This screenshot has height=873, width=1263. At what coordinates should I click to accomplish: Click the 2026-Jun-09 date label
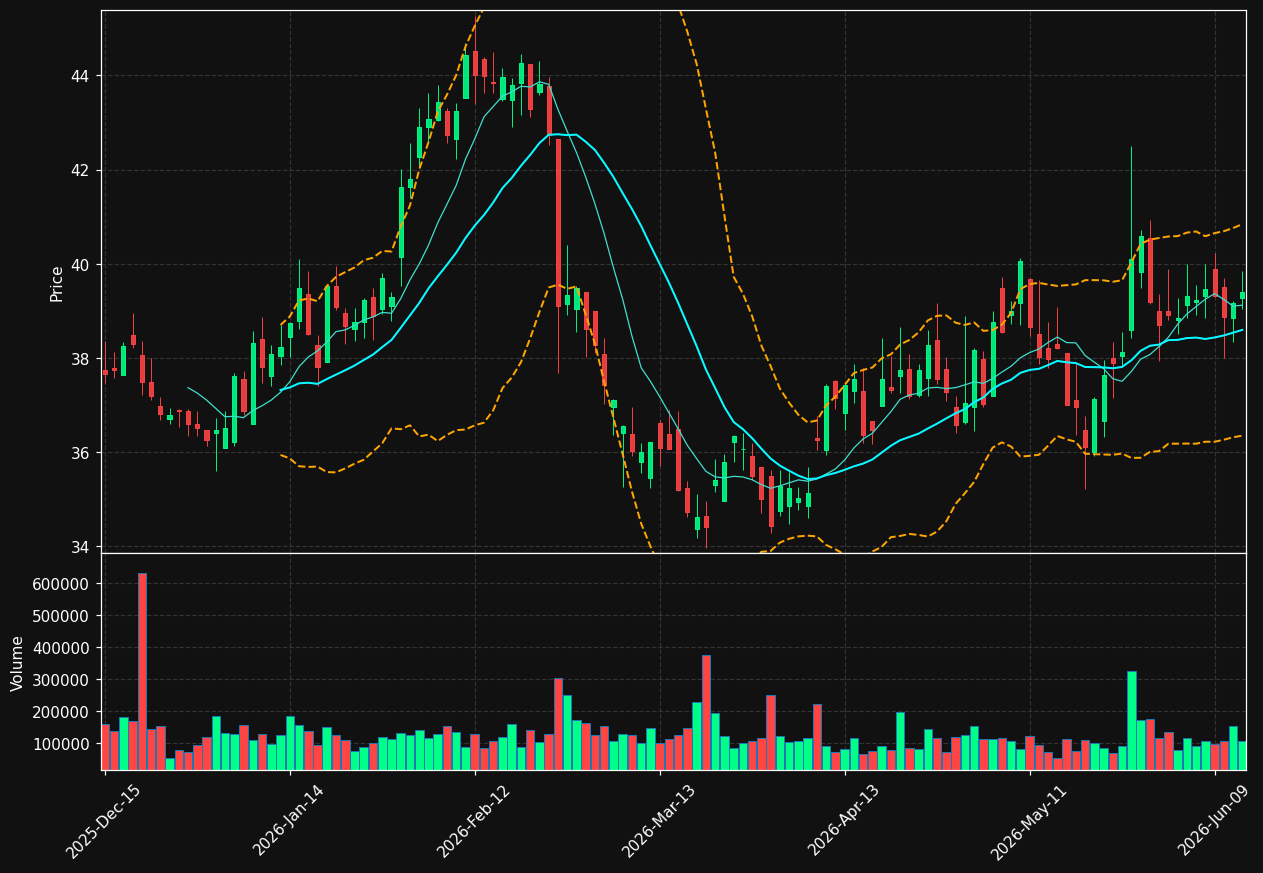coord(1214,820)
